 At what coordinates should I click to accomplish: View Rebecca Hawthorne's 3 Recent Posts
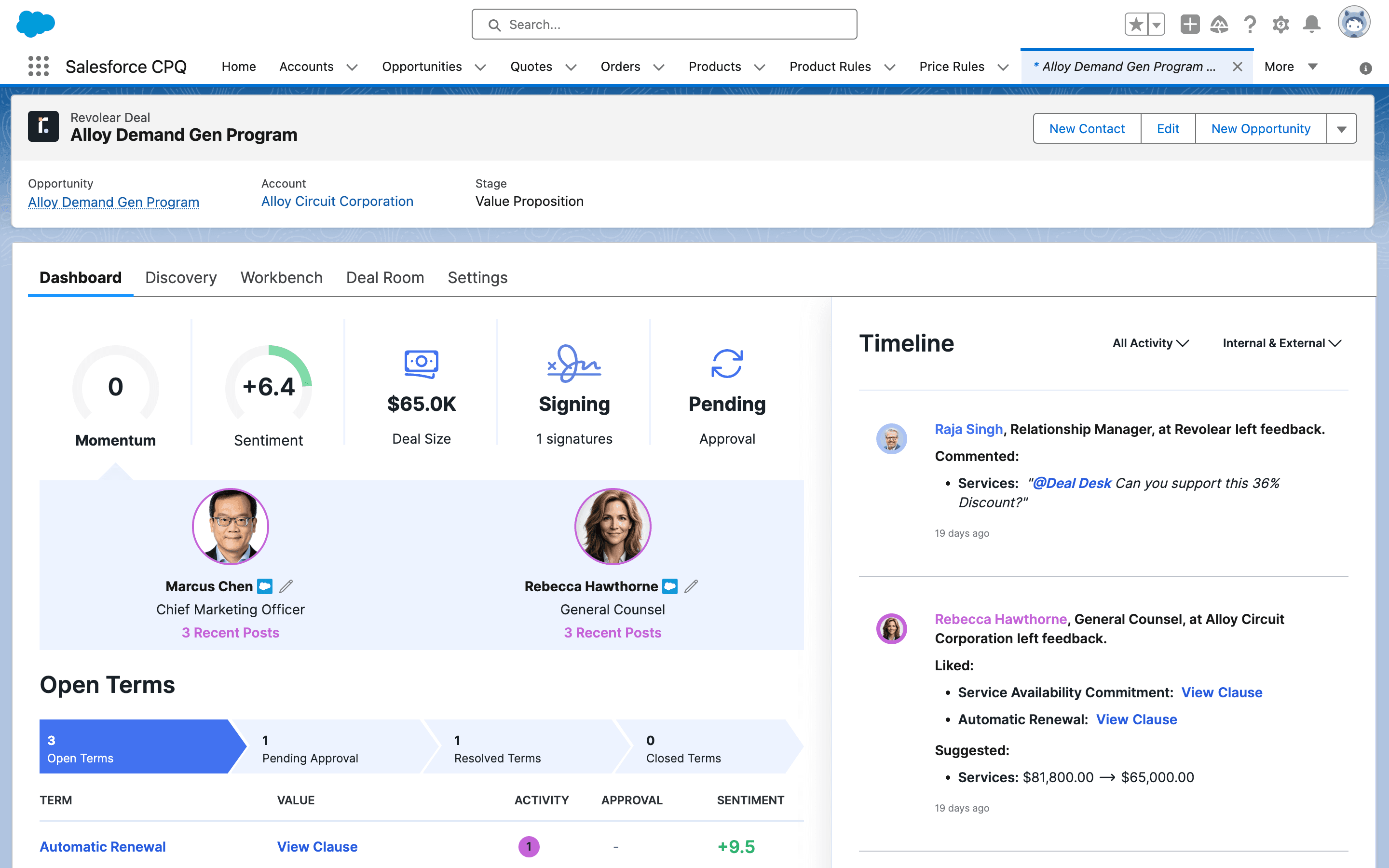click(613, 633)
